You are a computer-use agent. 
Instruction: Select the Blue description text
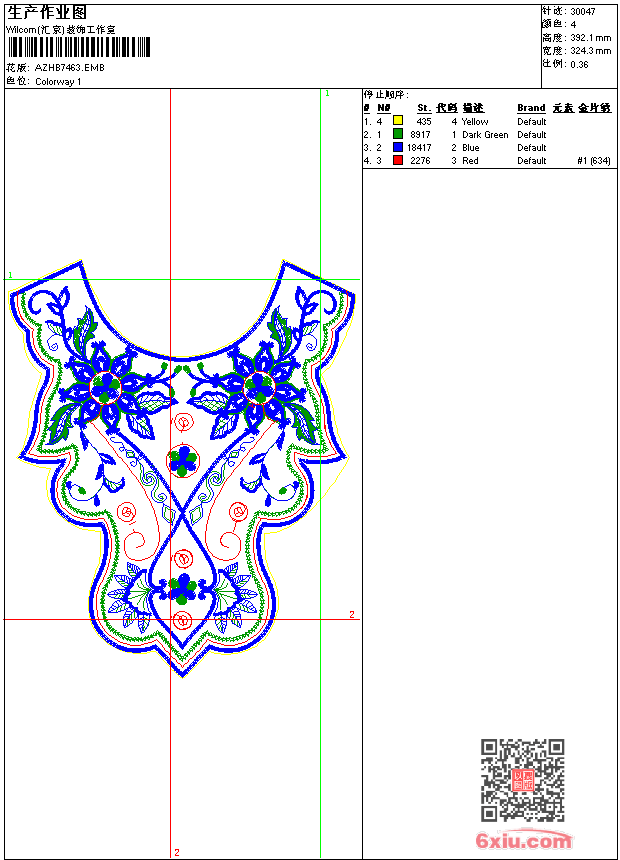(x=471, y=148)
